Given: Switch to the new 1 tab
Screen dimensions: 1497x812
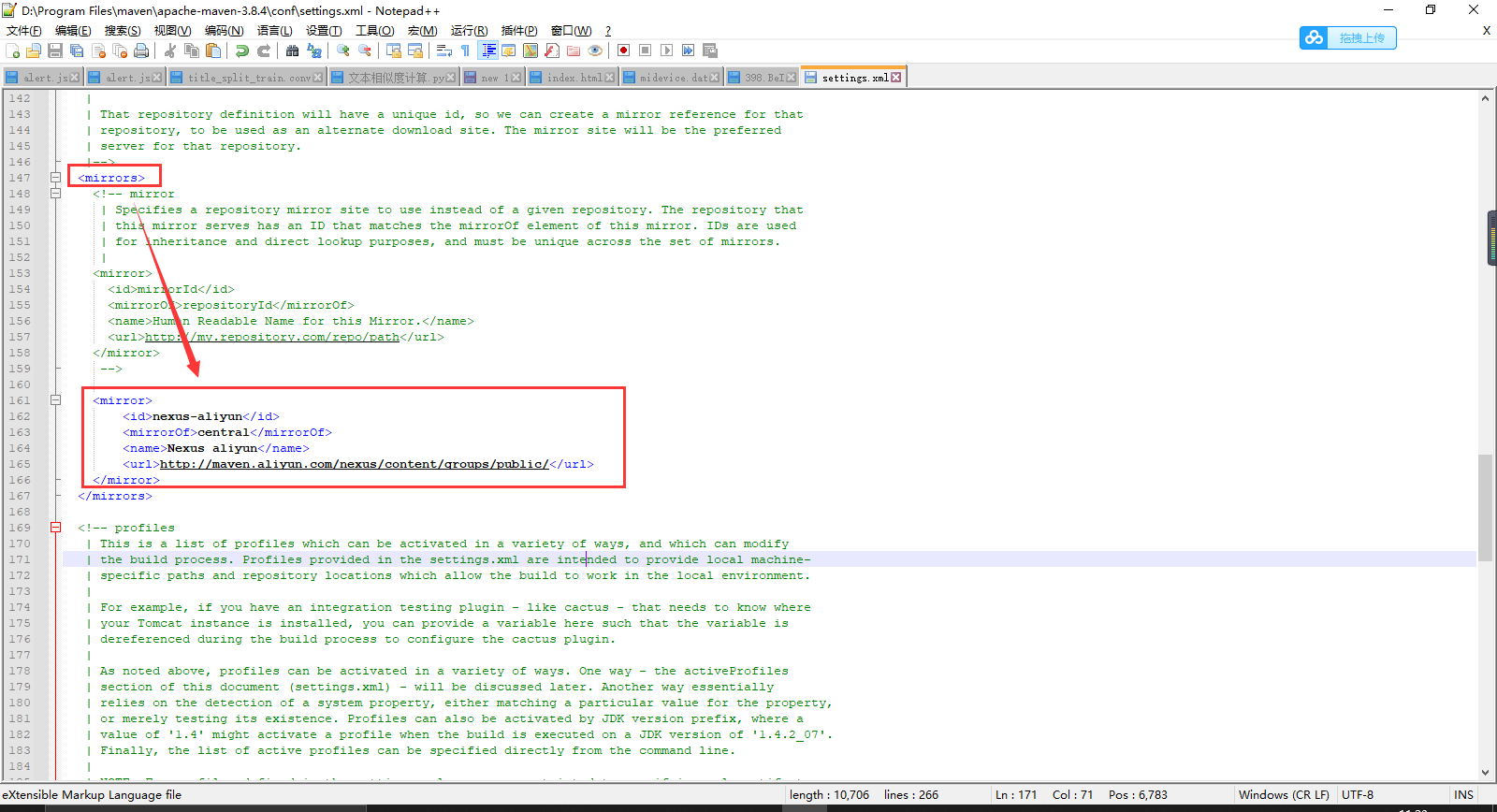Looking at the screenshot, I should 493,78.
